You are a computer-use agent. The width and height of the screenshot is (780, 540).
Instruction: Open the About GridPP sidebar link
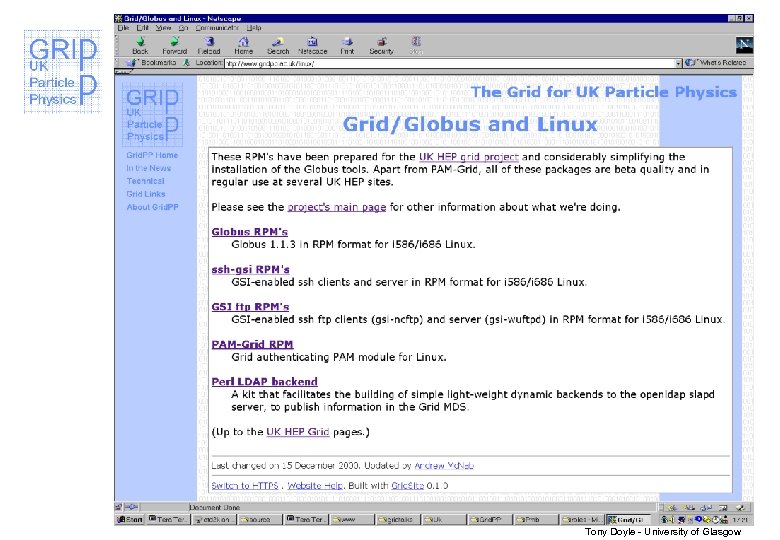pyautogui.click(x=152, y=207)
